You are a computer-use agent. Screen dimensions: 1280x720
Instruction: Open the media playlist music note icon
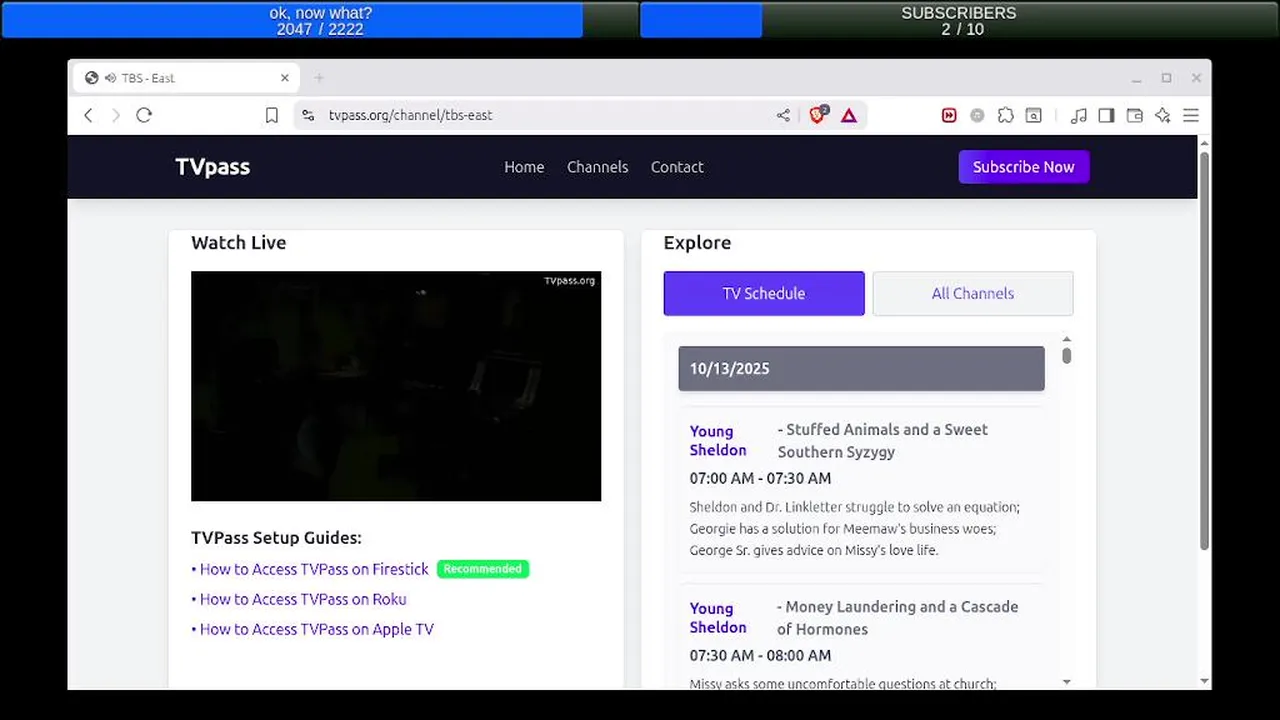pyautogui.click(x=1078, y=115)
